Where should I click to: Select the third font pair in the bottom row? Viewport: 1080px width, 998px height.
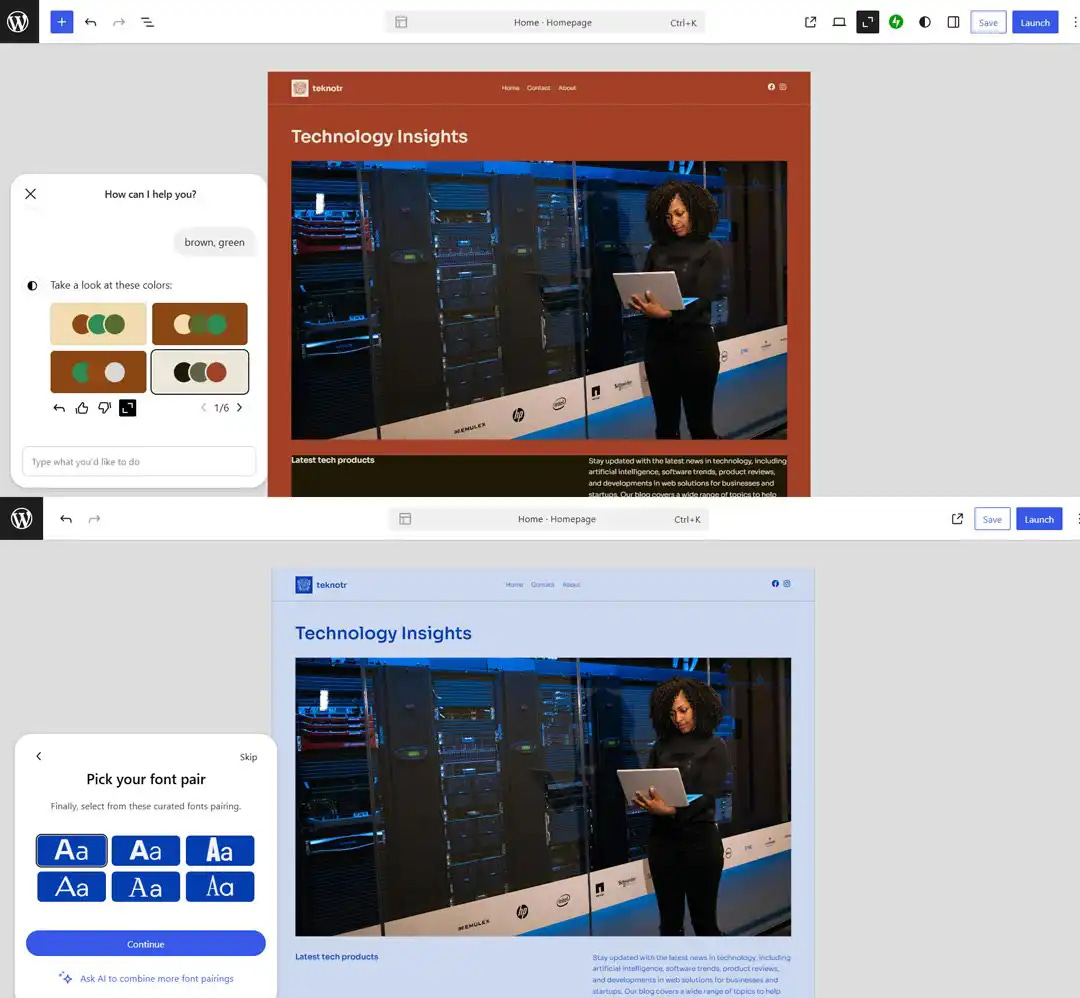220,886
